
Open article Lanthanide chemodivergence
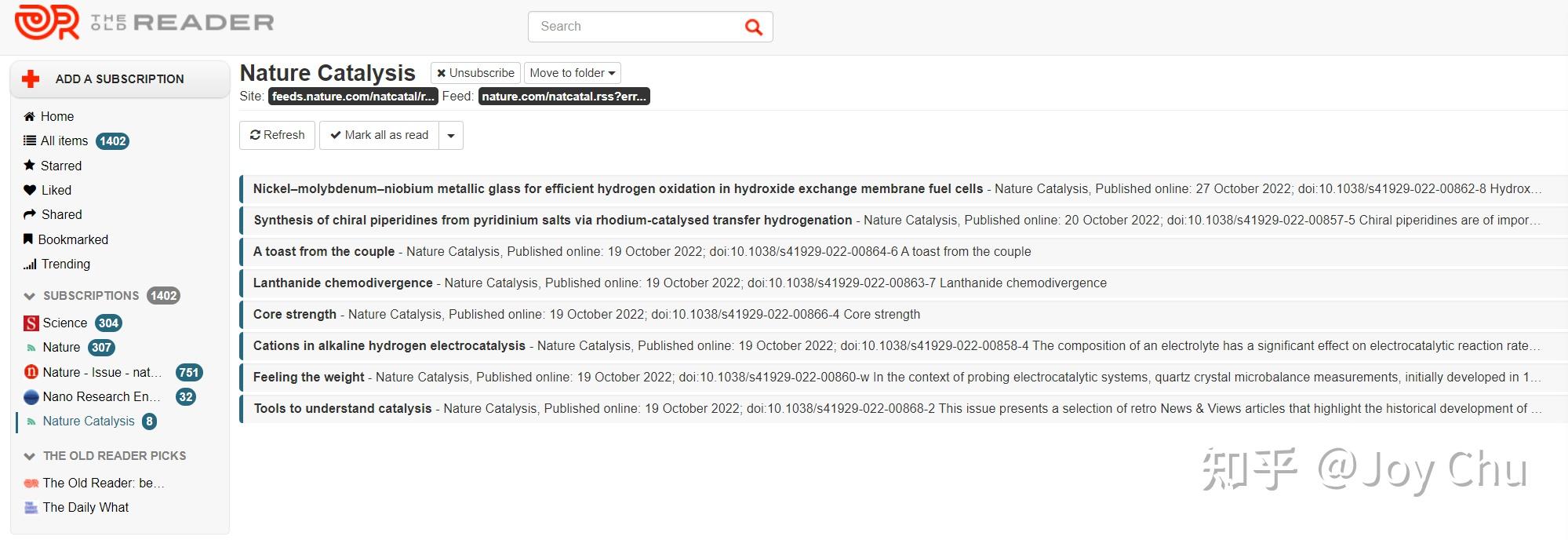click(x=902, y=283)
